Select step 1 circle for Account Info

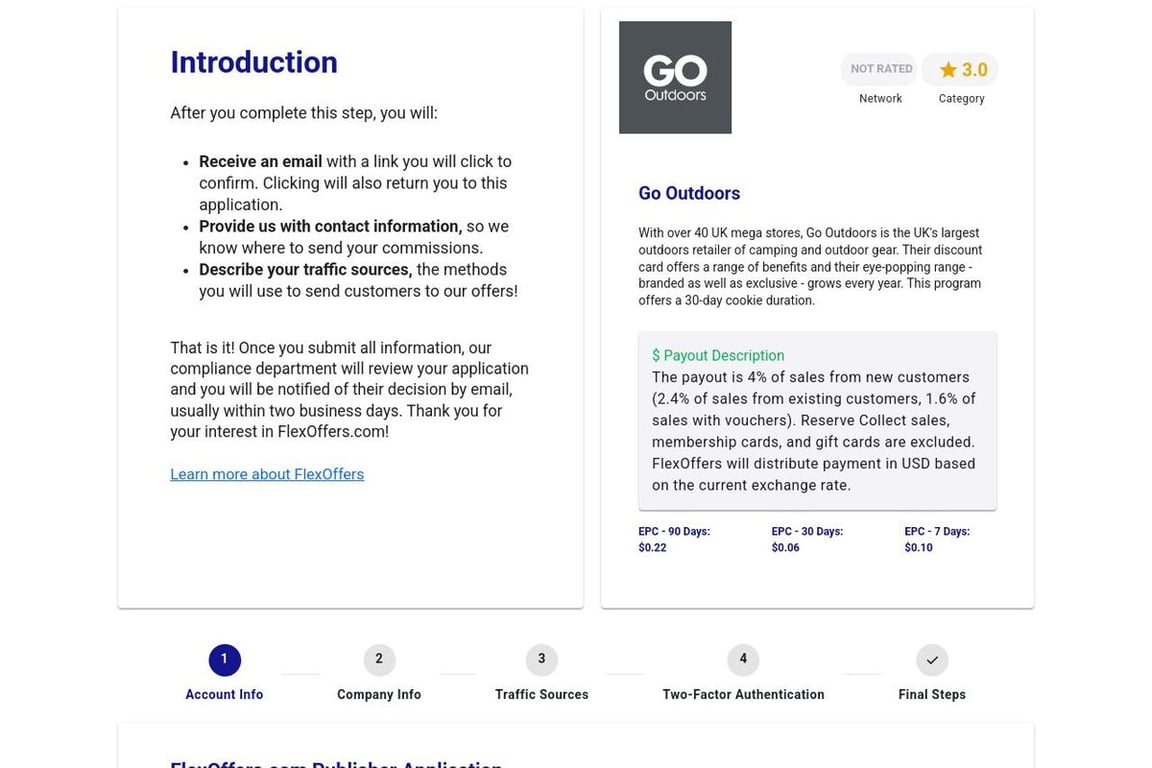point(225,660)
